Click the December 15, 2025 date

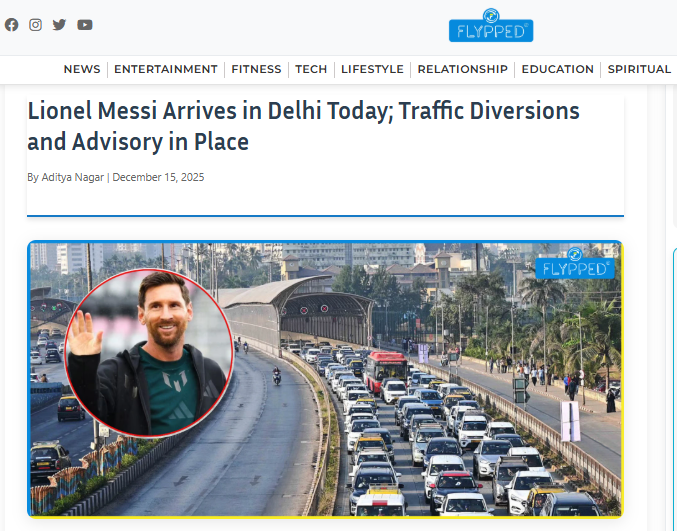[158, 177]
